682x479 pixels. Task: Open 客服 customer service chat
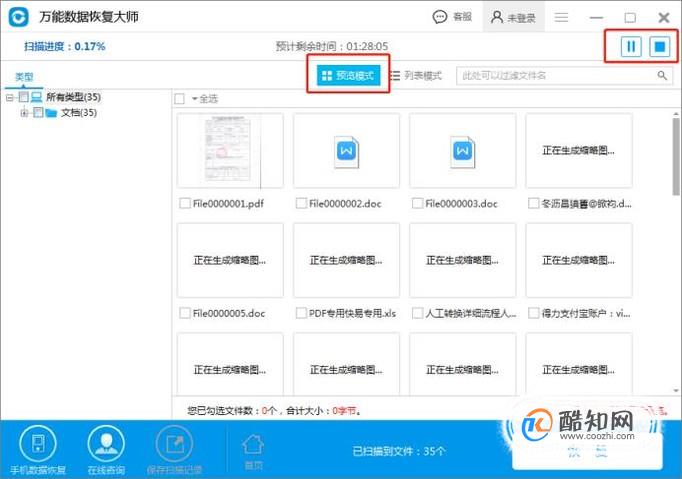452,17
